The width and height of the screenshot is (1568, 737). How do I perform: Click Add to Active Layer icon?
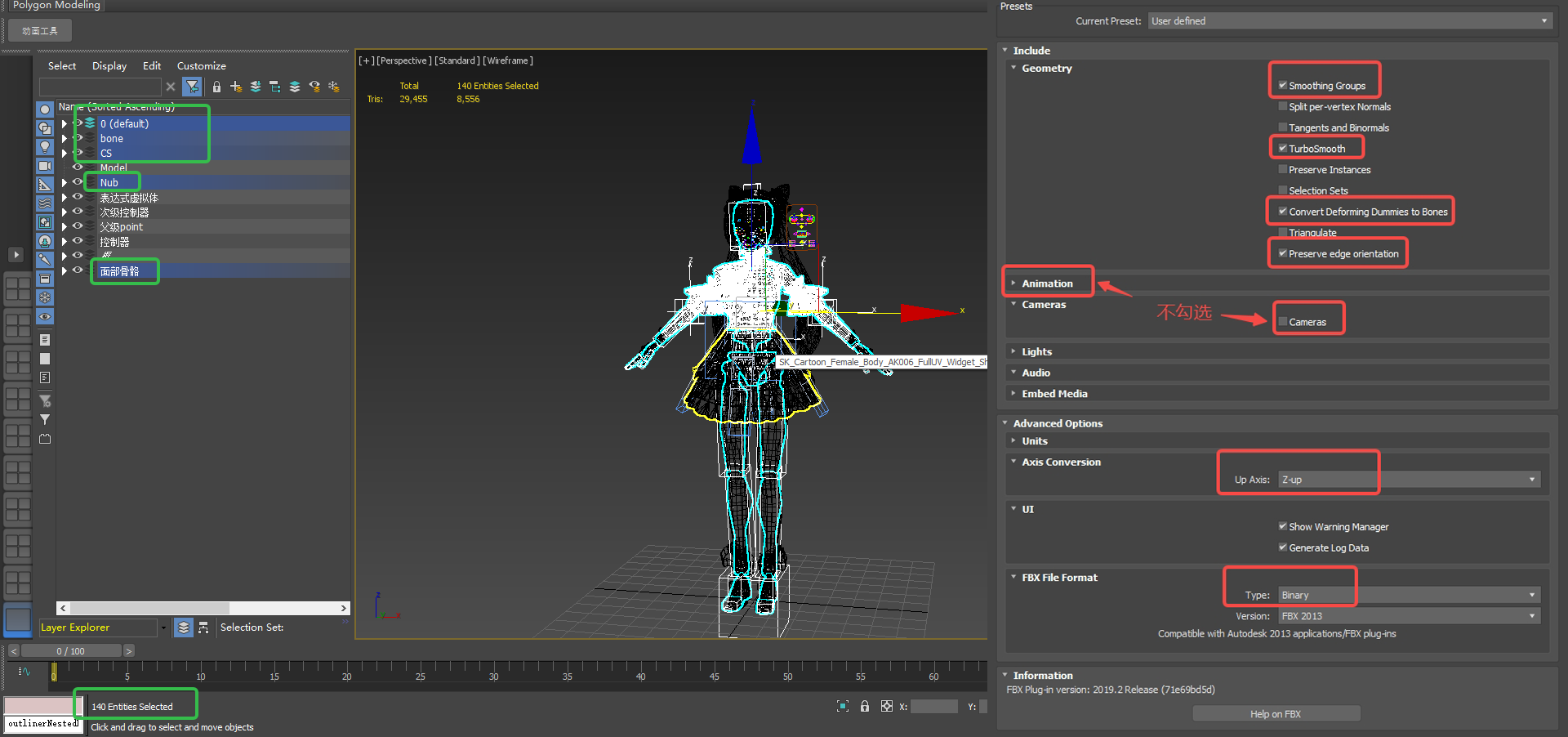pos(256,87)
